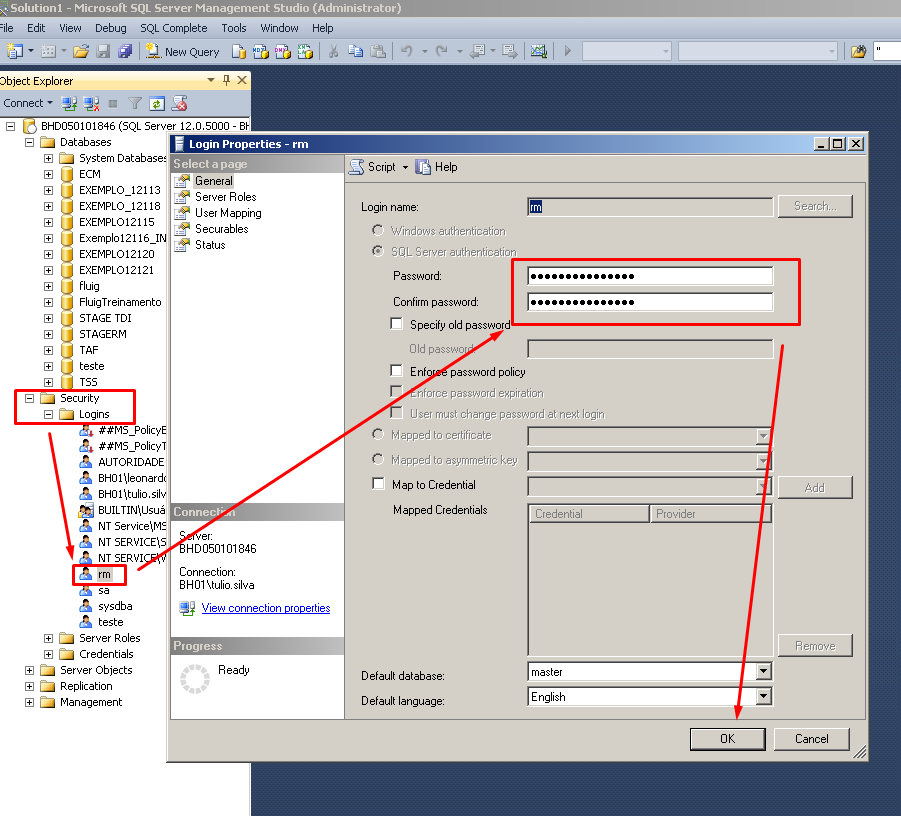Click the Paste clipboard icon
Image resolution: width=901 pixels, height=816 pixels.
378,52
